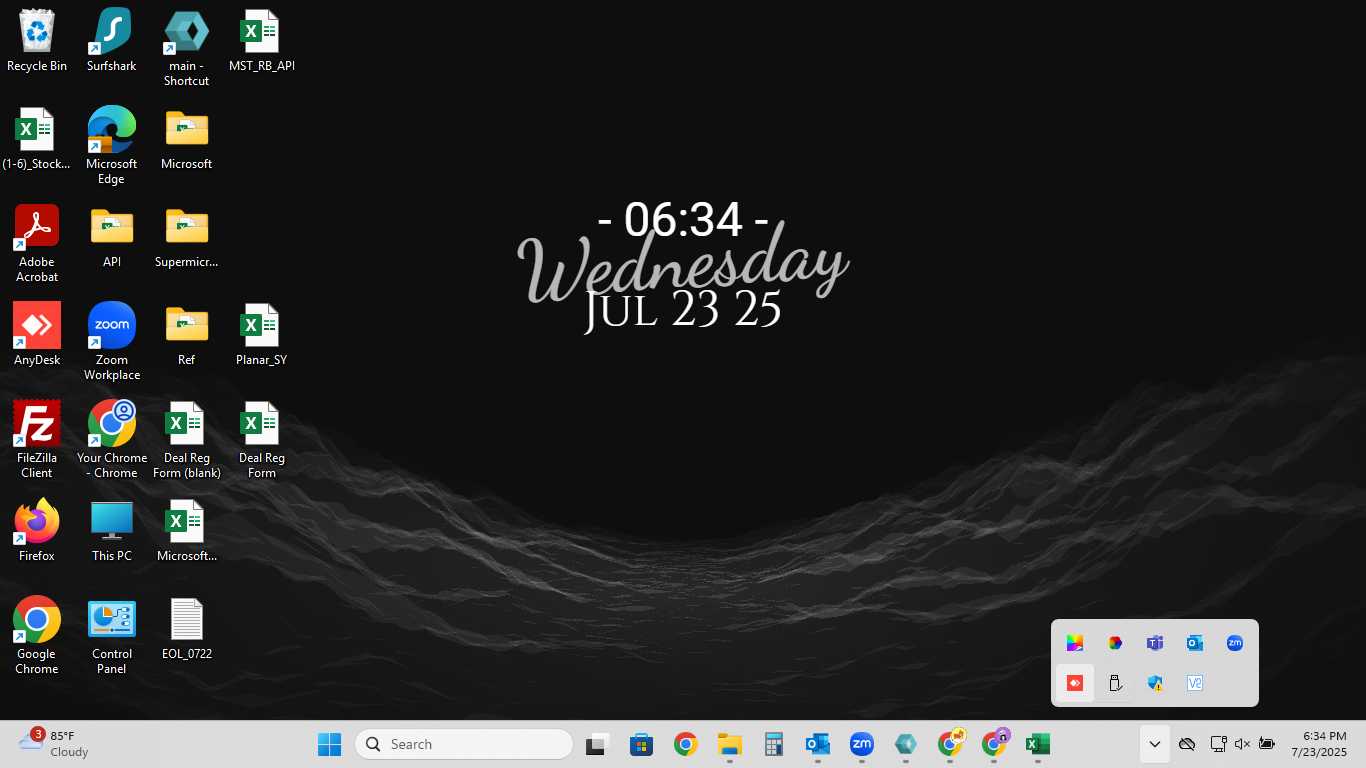Select the 'Microsoft...' Excel file on desktop

(x=186, y=530)
